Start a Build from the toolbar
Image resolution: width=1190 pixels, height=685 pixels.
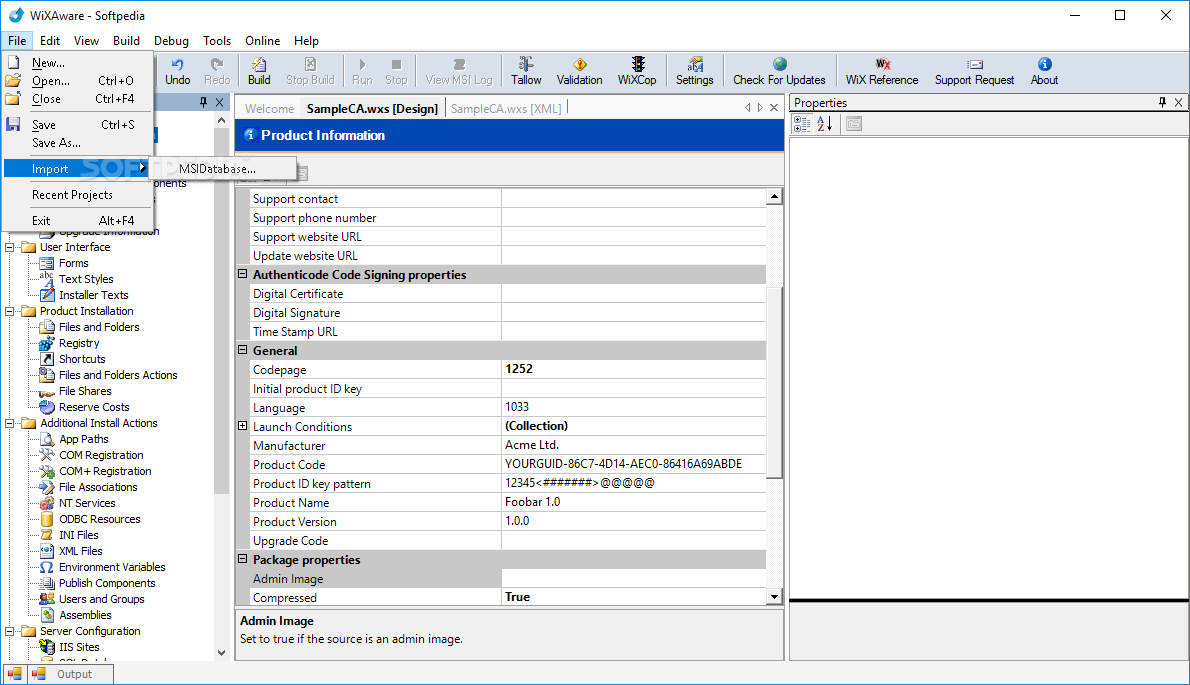[x=259, y=71]
